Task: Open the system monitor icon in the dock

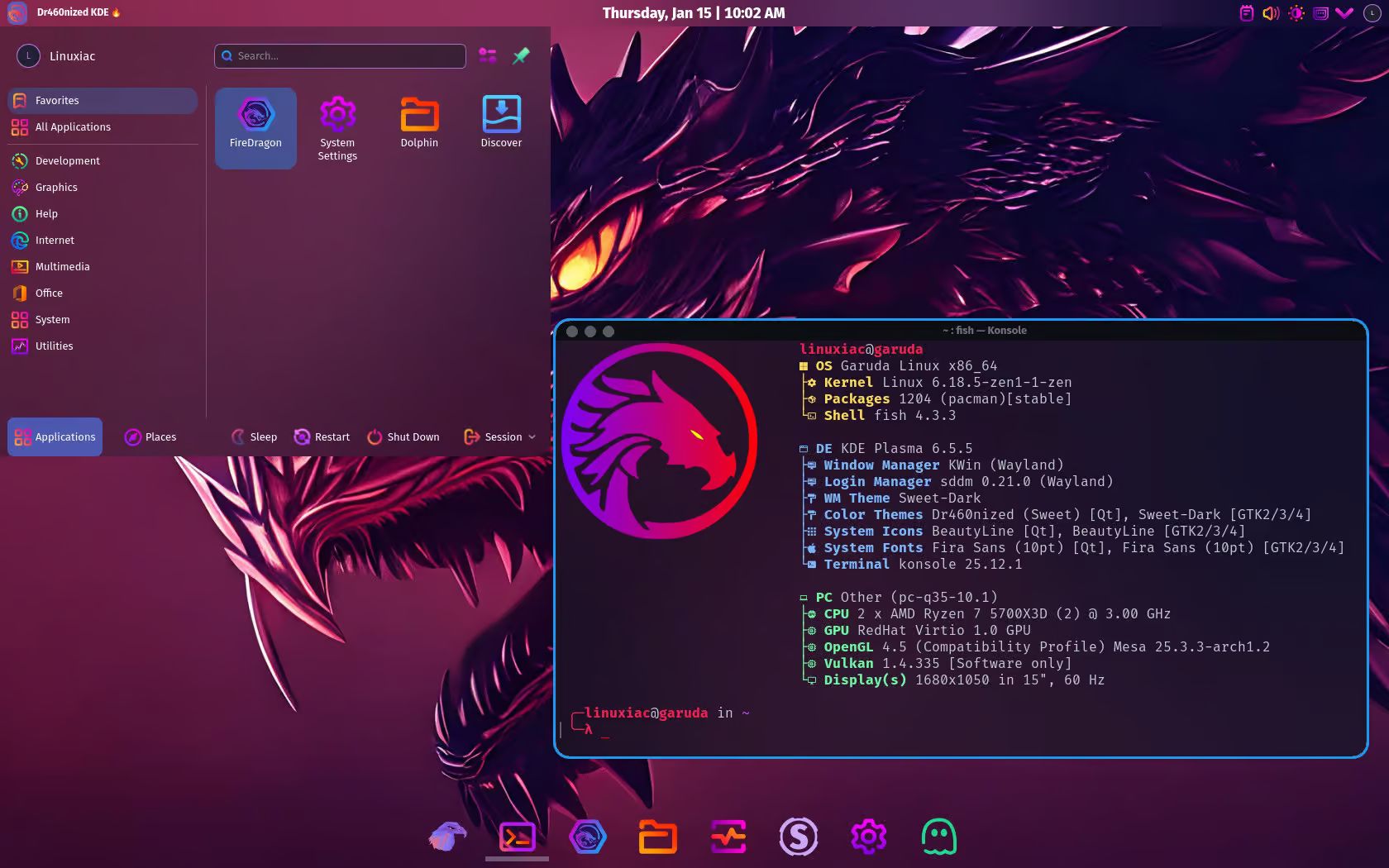Action: [728, 837]
